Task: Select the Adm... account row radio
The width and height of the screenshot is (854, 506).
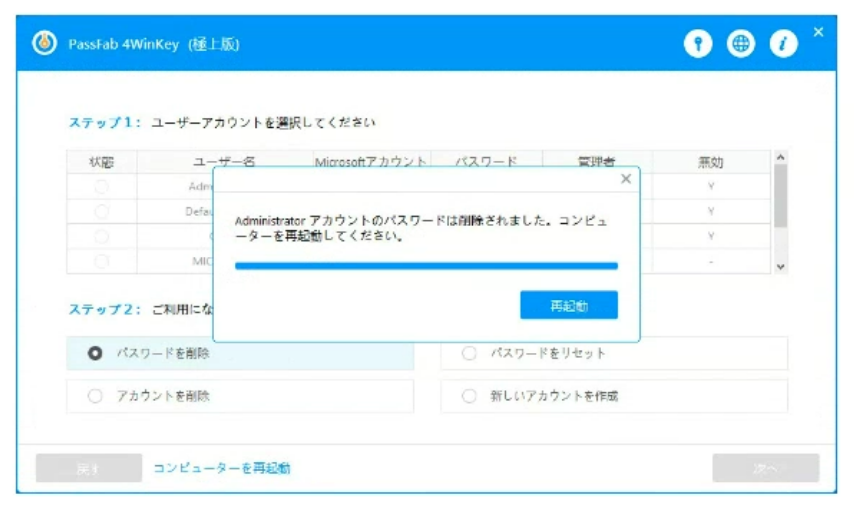Action: click(x=101, y=186)
